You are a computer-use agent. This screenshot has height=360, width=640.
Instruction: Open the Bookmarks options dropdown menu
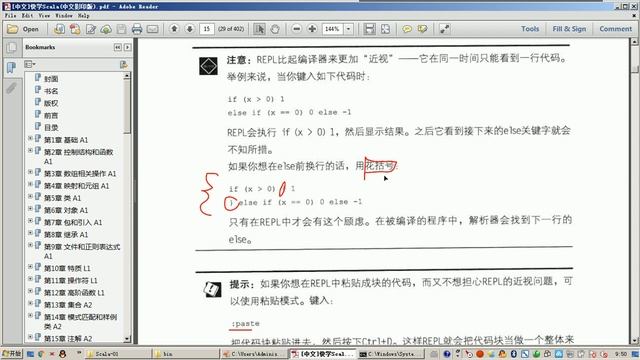coord(30,64)
